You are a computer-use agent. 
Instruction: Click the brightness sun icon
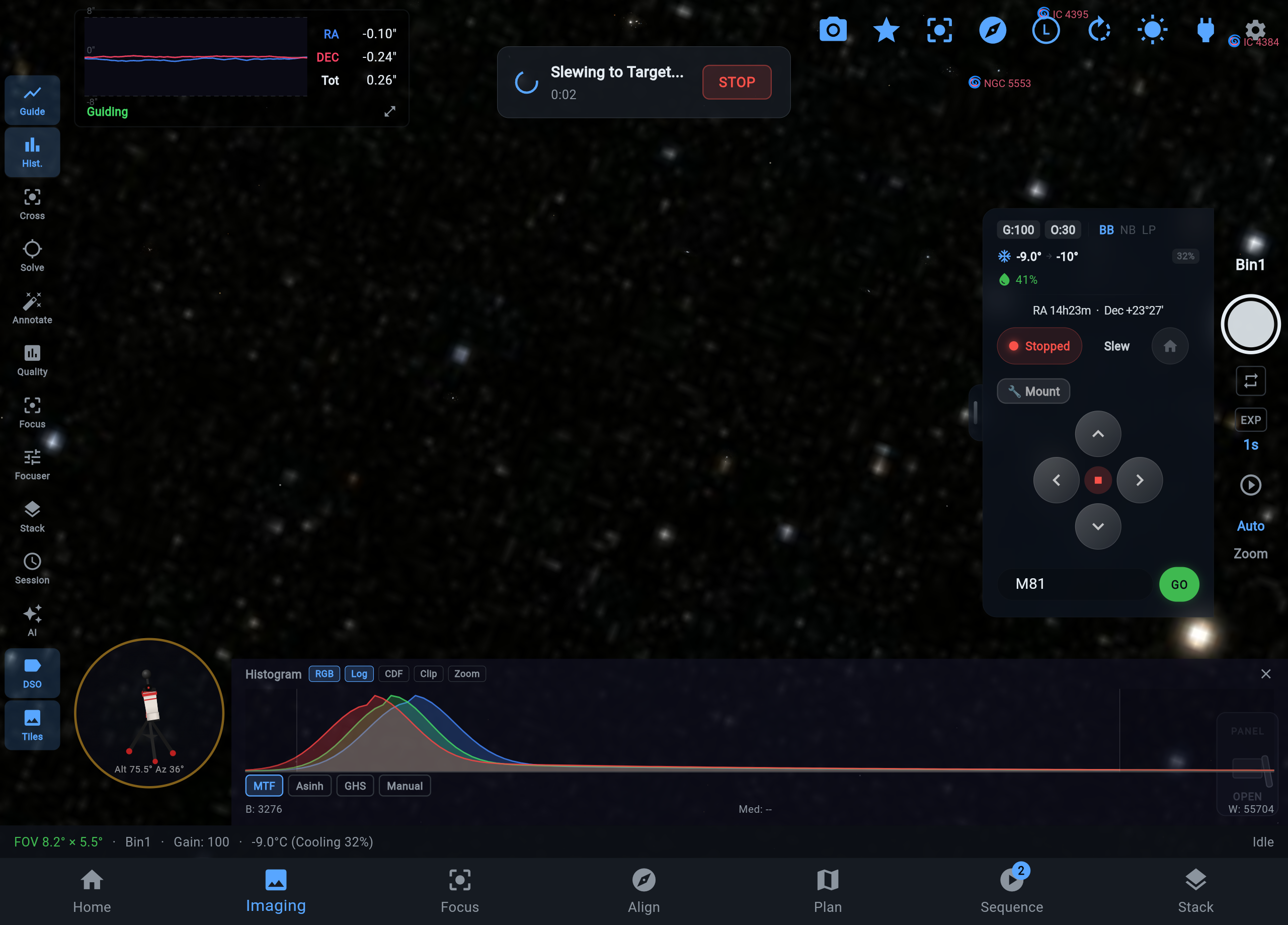[1152, 30]
